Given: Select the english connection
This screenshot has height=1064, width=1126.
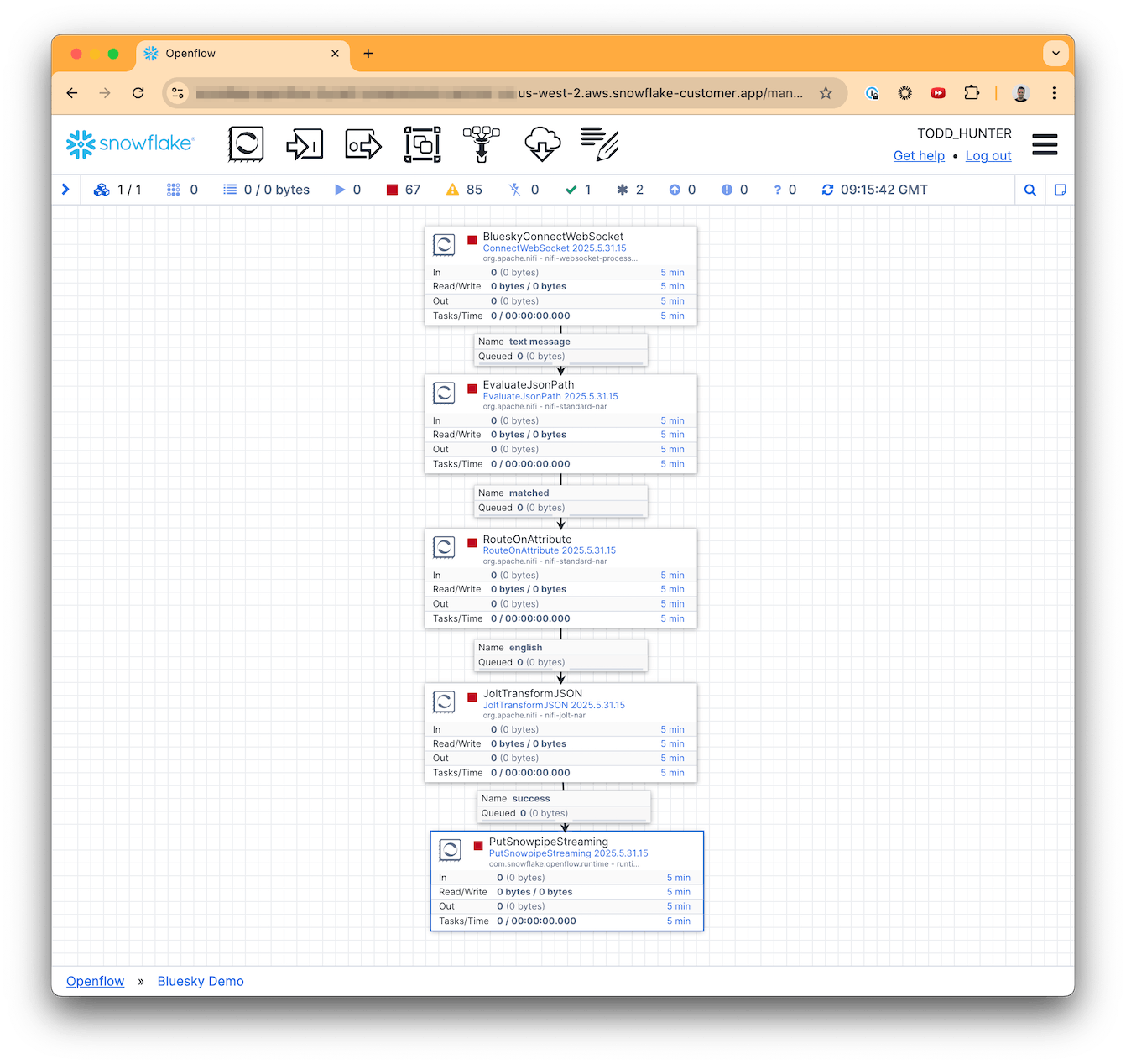Looking at the screenshot, I should coord(560,655).
